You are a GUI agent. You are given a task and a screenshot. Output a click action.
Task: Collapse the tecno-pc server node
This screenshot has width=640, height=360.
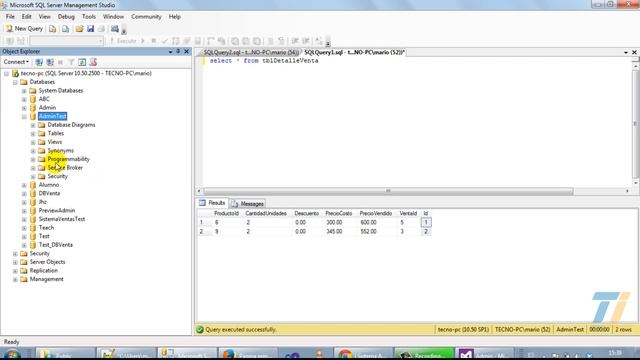[x=7, y=73]
